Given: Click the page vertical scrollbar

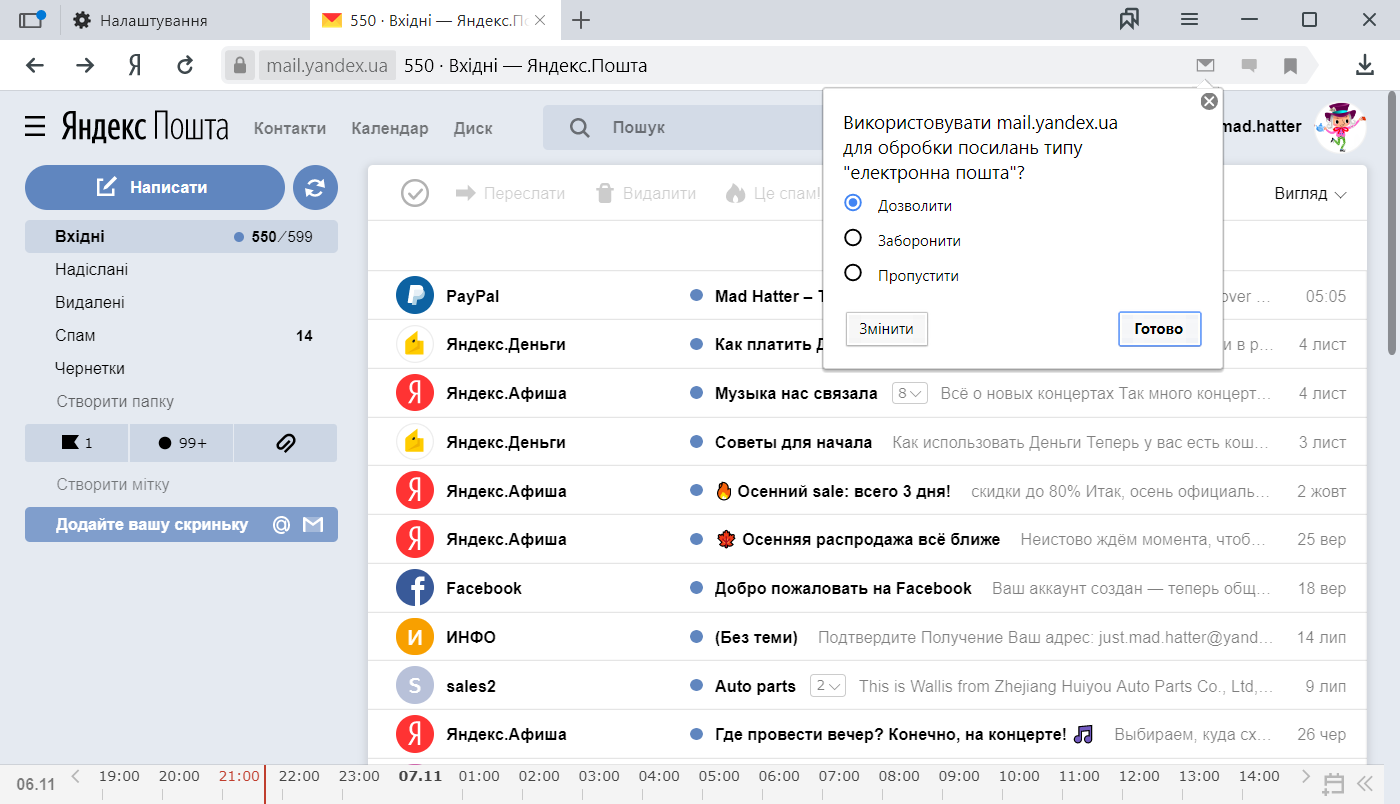Looking at the screenshot, I should click(1392, 222).
